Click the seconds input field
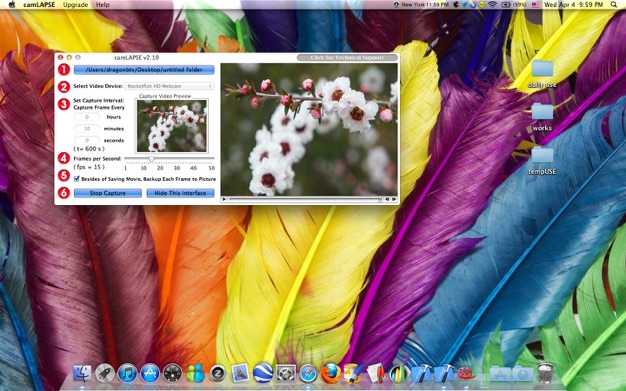Screen dimensions: 626x391 tap(87, 140)
